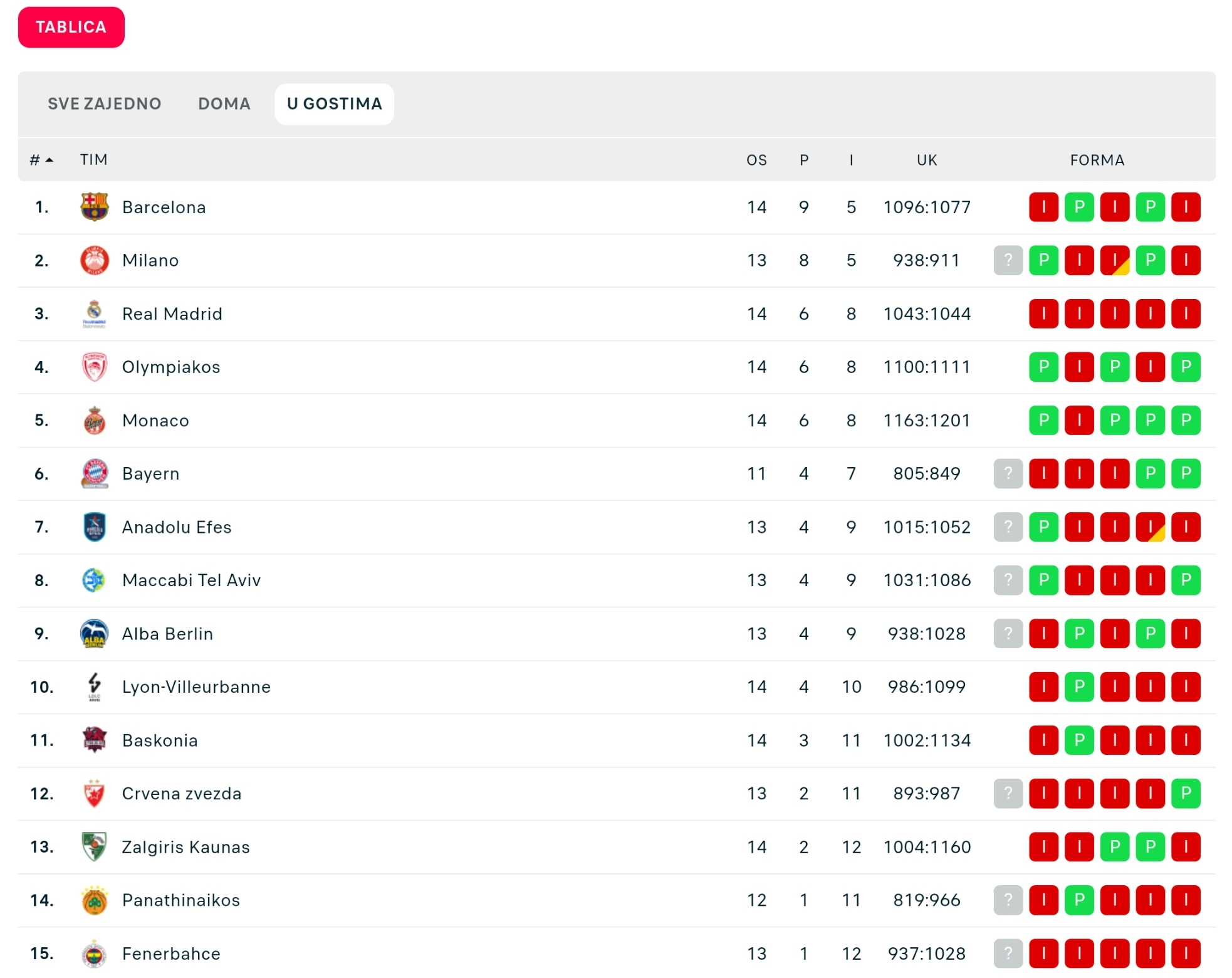Click Fenerbahce's grey question-mark form badge
The height and width of the screenshot is (978, 1232).
coord(1008,954)
